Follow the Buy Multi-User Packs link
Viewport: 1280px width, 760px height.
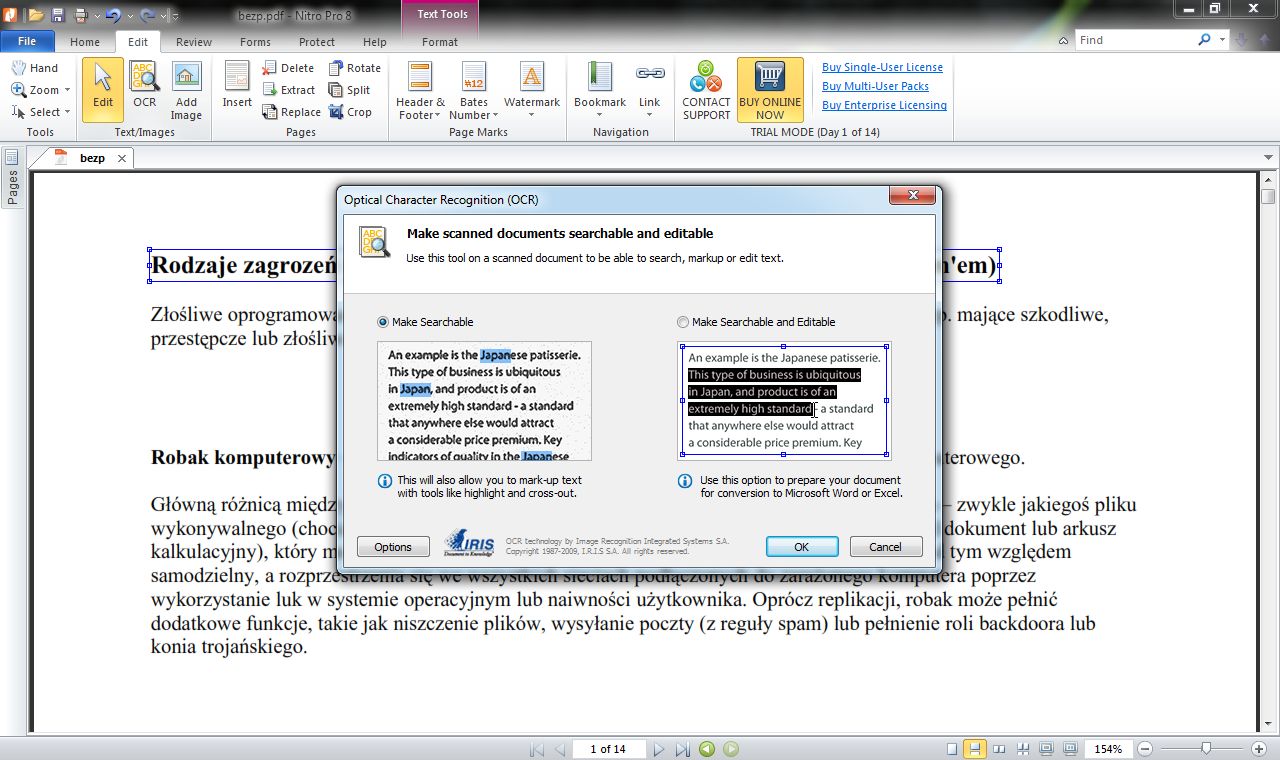coord(875,86)
